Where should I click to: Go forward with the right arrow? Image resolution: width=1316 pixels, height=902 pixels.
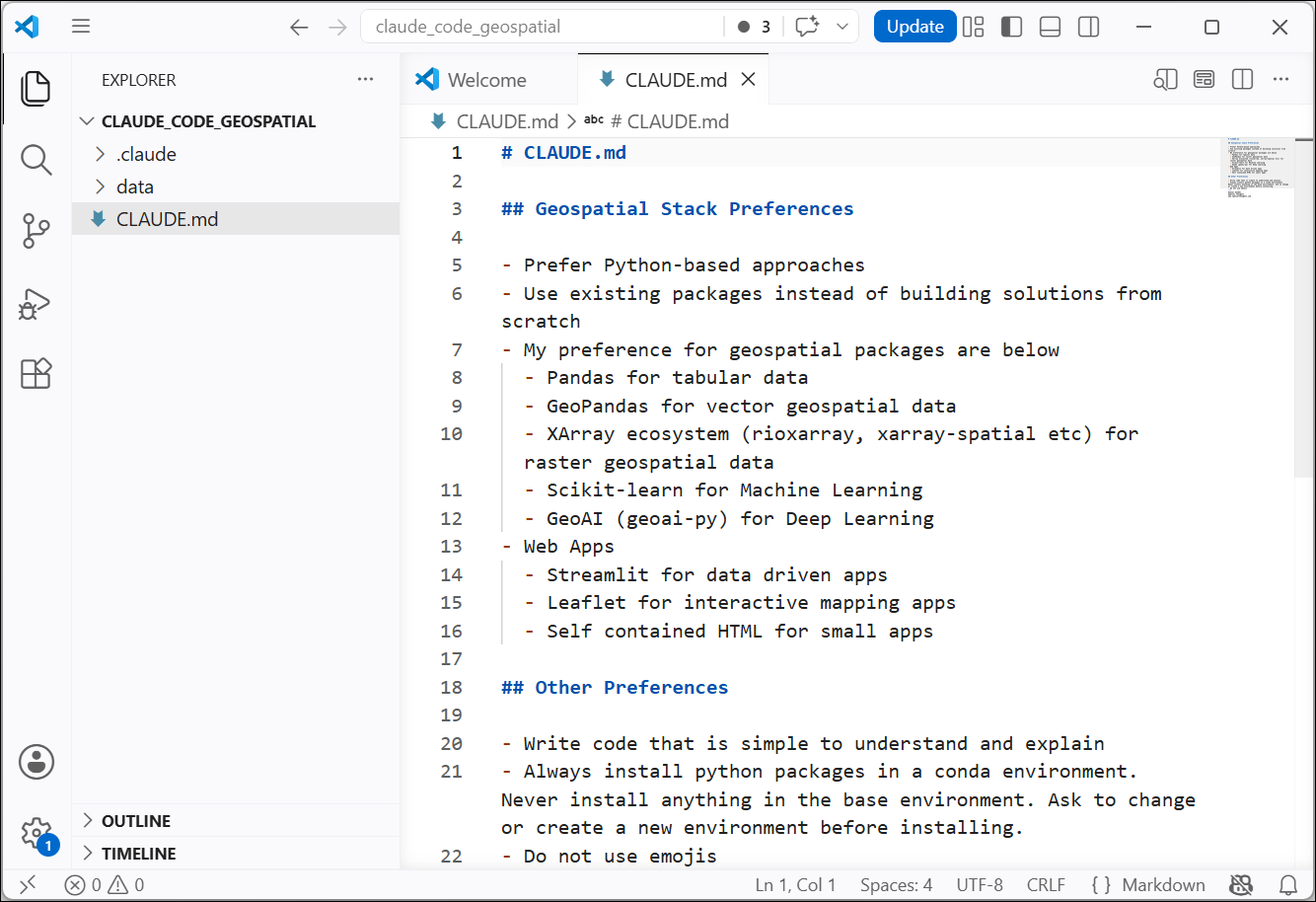point(338,27)
